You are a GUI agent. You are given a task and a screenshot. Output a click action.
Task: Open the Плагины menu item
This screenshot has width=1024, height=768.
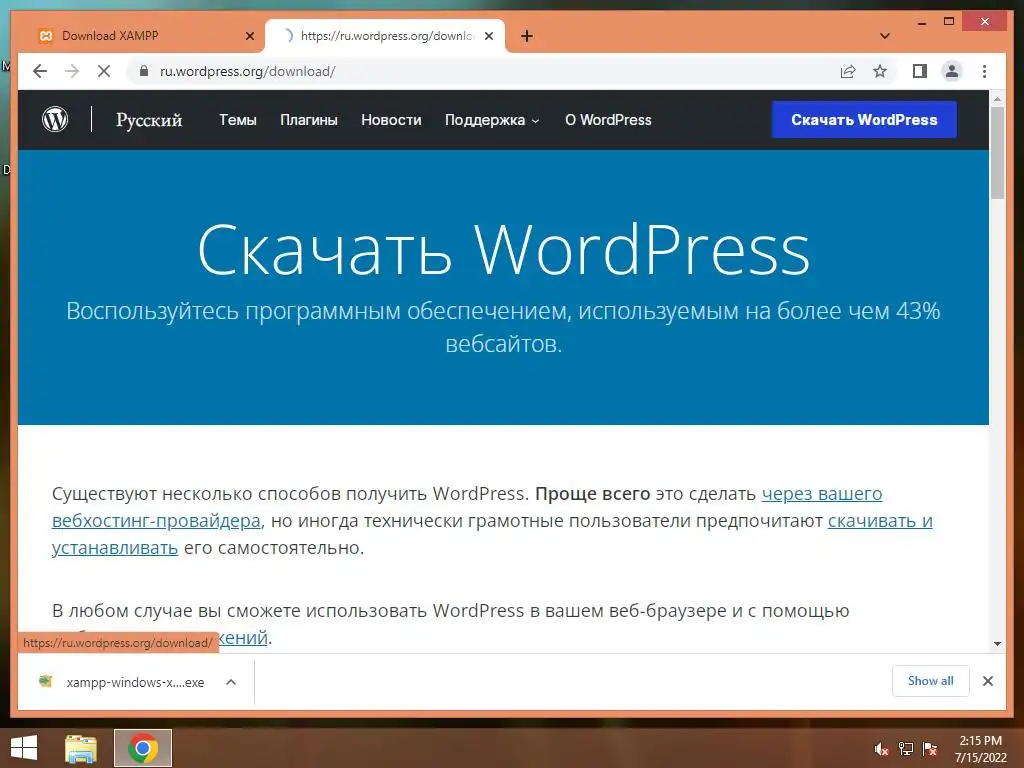pos(309,120)
